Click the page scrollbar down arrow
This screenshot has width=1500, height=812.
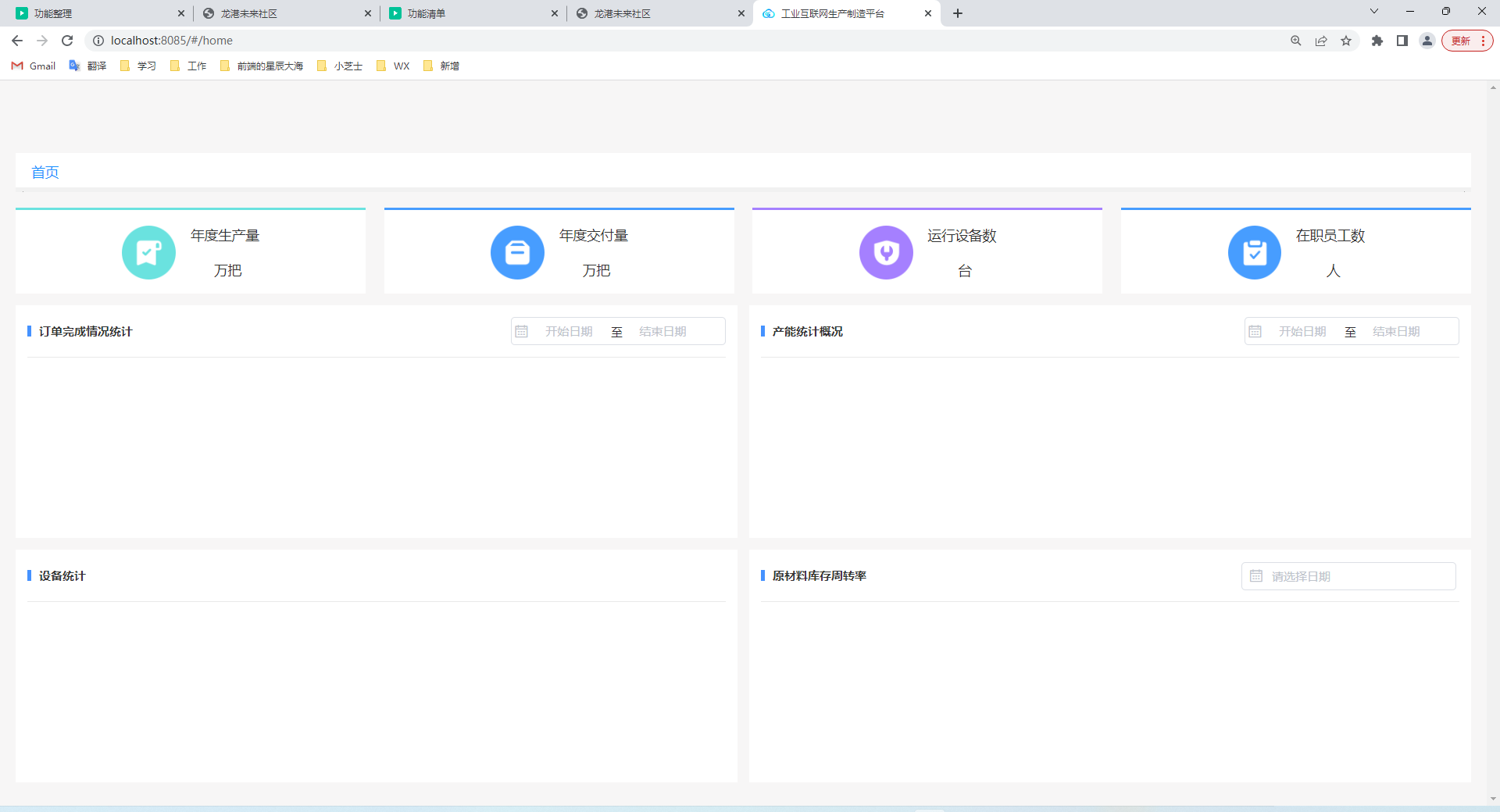[1493, 800]
